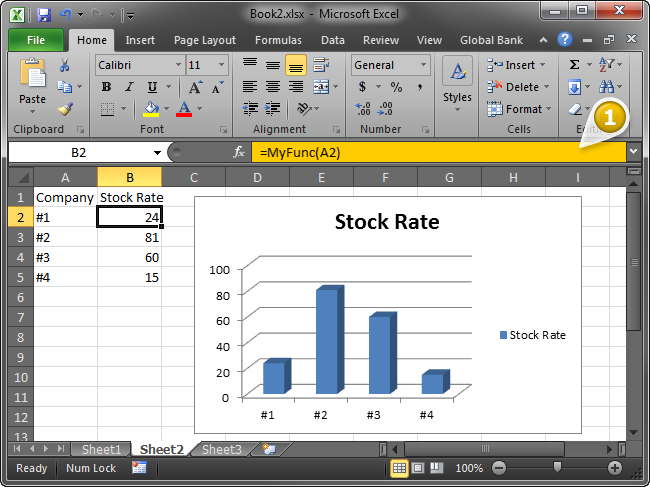Toggle Align Text Right

(x=296, y=87)
